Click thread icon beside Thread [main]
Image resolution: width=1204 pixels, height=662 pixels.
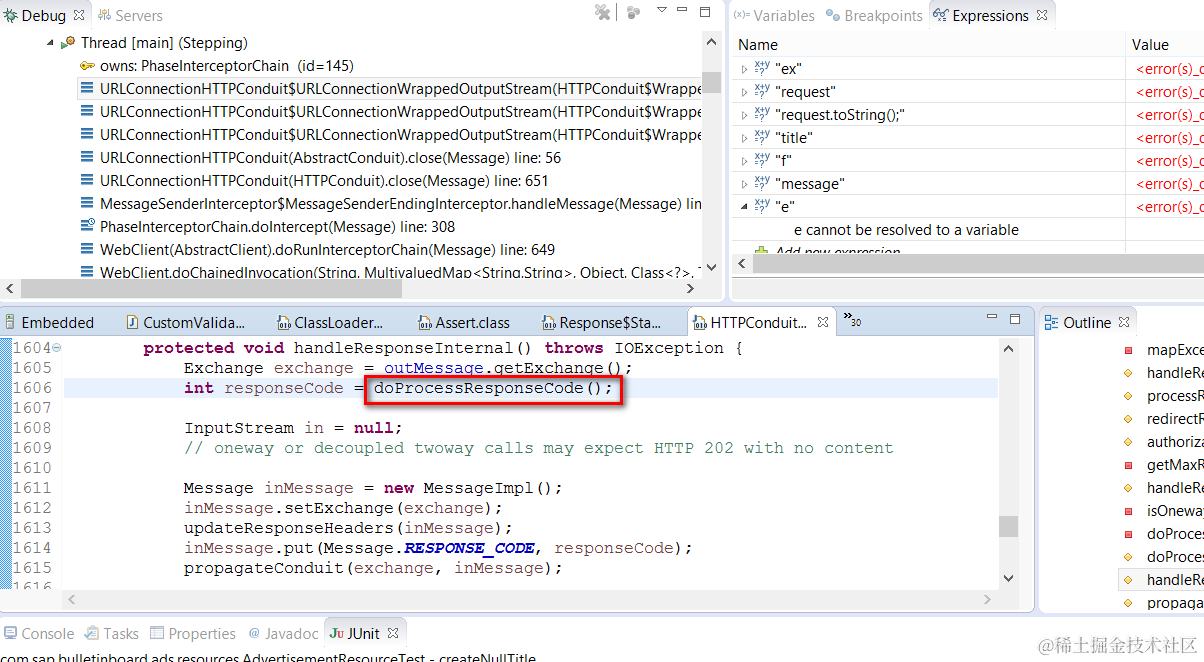[68, 43]
